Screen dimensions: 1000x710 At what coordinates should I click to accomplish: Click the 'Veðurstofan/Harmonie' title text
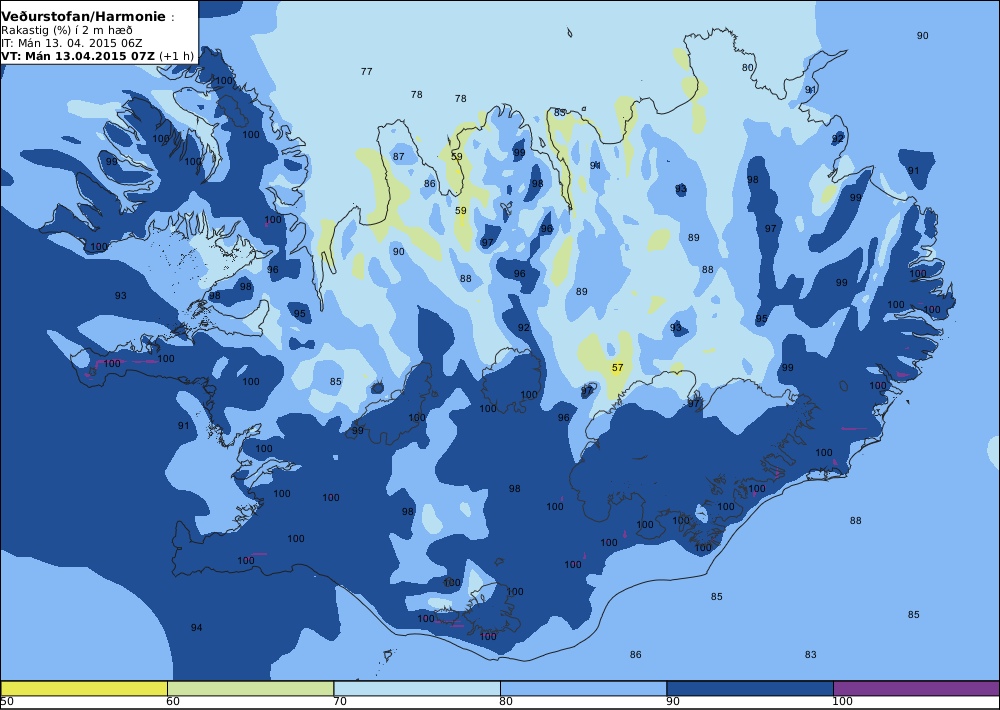84,17
